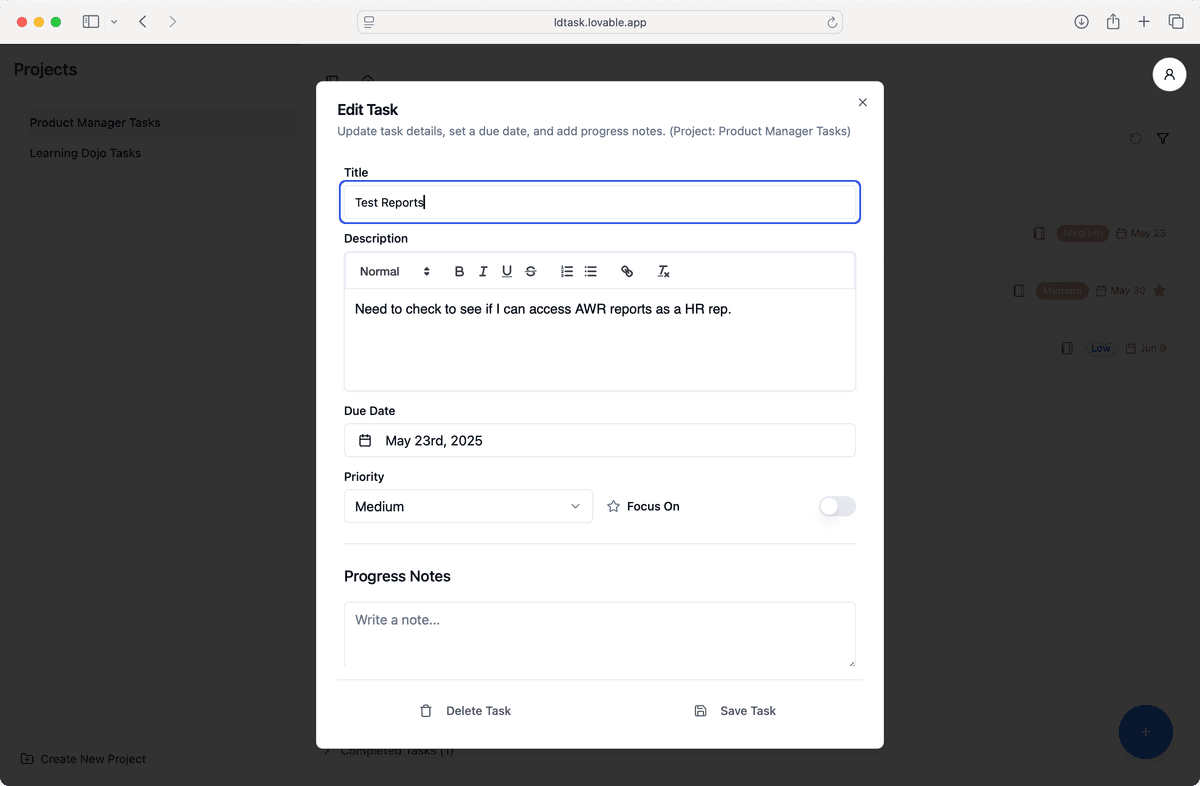Click the Focus On star icon
The image size is (1200, 786).
[x=614, y=507]
